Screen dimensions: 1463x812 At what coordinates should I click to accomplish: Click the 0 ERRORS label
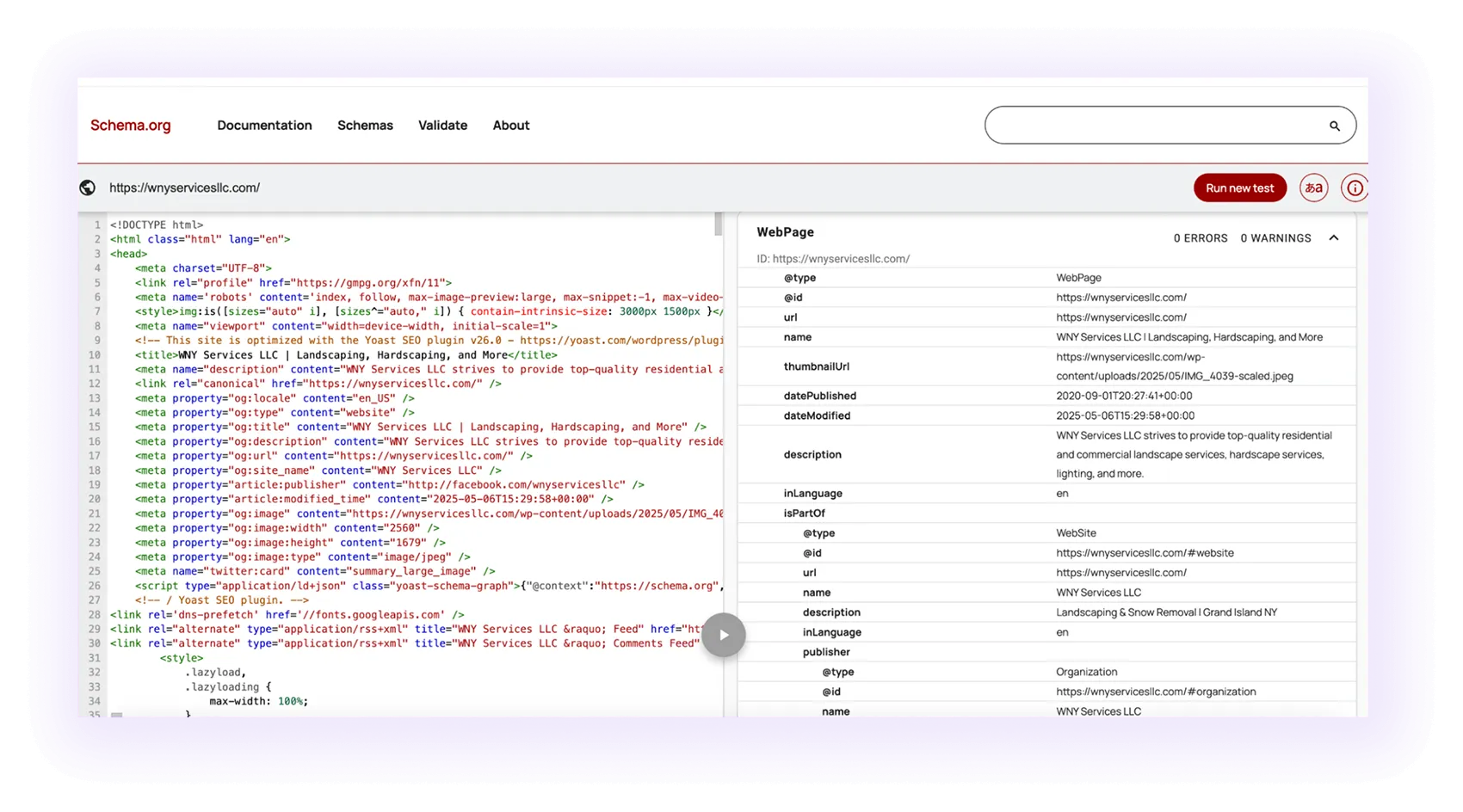point(1201,238)
